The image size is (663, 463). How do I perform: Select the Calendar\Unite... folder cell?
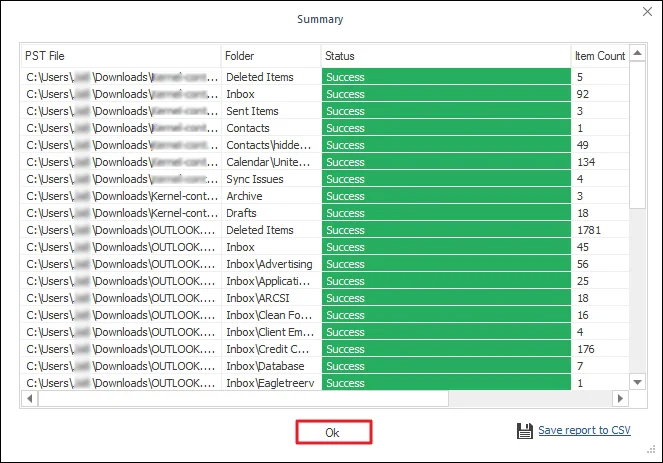coord(271,162)
